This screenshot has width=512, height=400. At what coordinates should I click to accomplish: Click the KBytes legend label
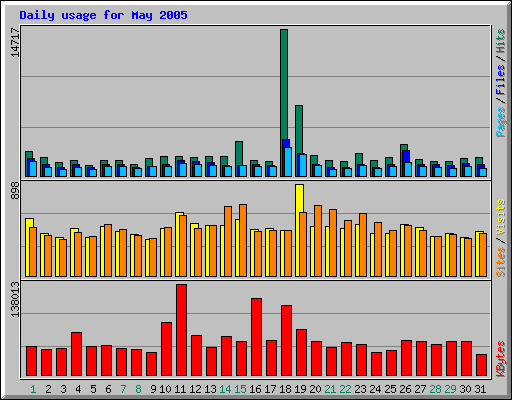[x=501, y=359]
